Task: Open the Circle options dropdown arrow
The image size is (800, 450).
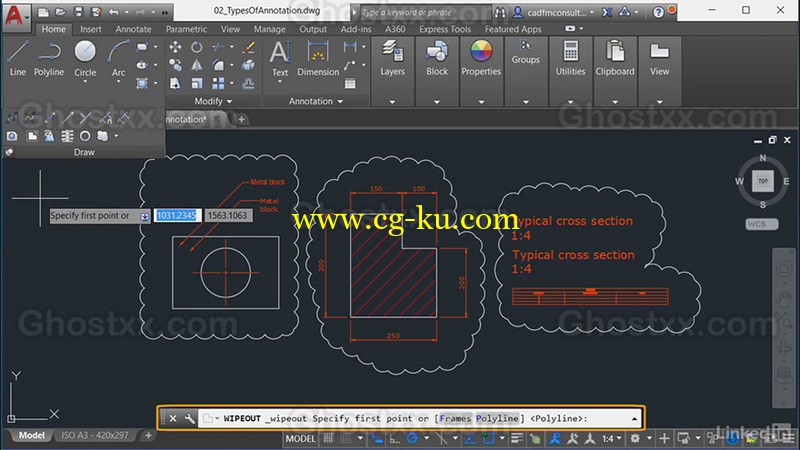Action: [85, 82]
